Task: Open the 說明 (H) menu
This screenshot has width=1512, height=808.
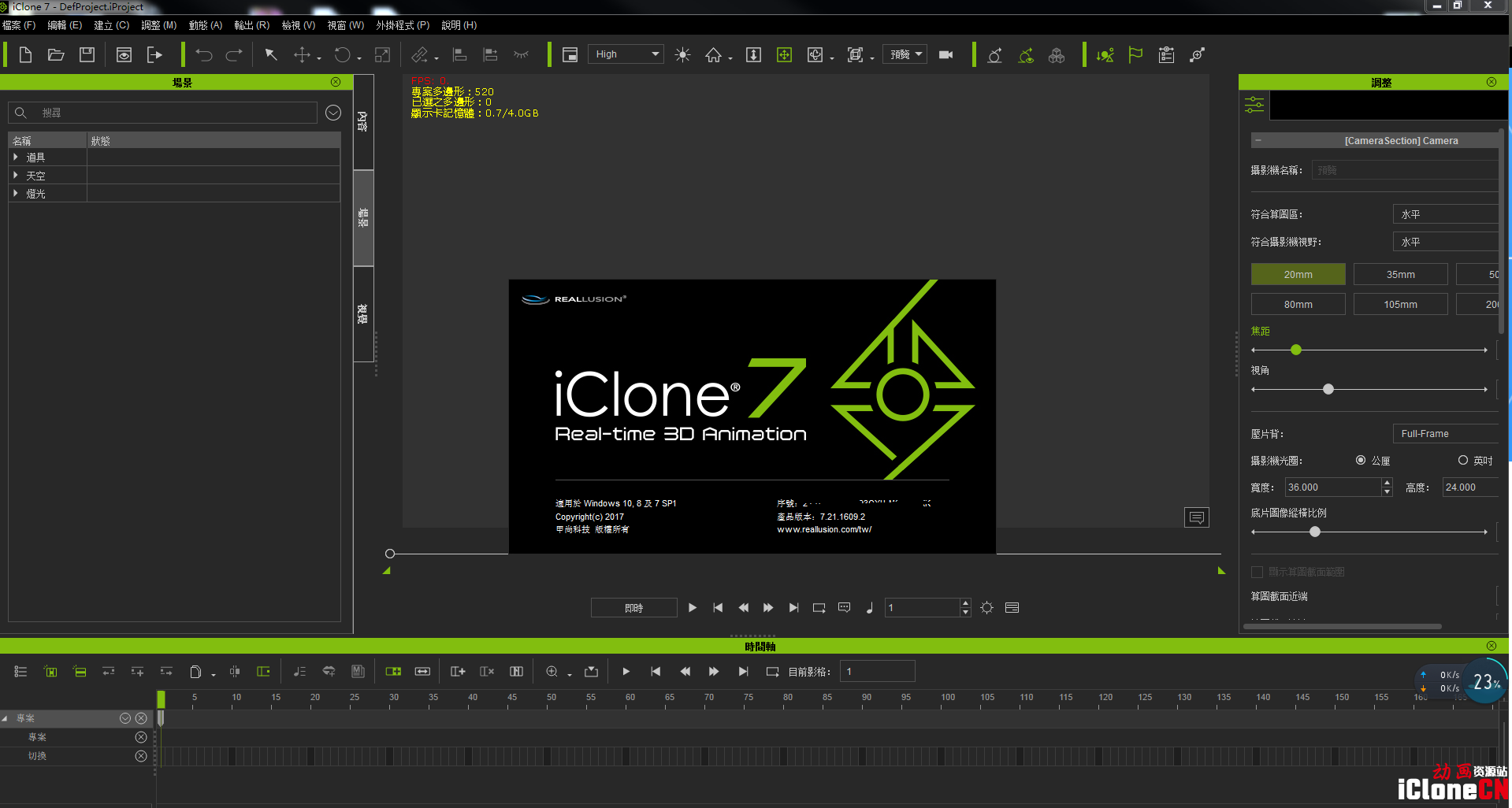Action: [x=459, y=25]
